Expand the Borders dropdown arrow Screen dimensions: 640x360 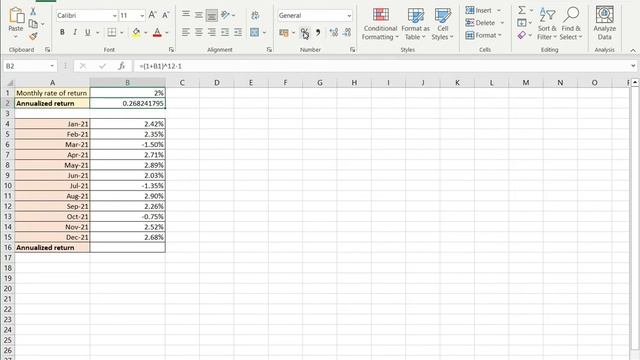122,33
